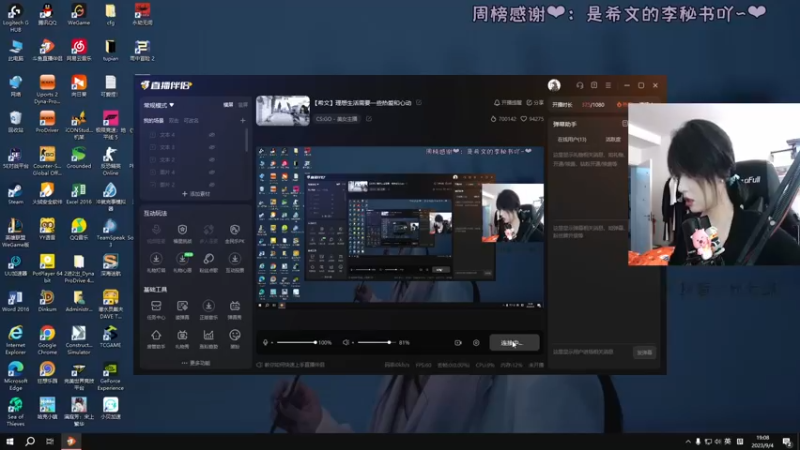
Task: Mute the speaker icon beside 81% slider
Action: click(x=346, y=342)
